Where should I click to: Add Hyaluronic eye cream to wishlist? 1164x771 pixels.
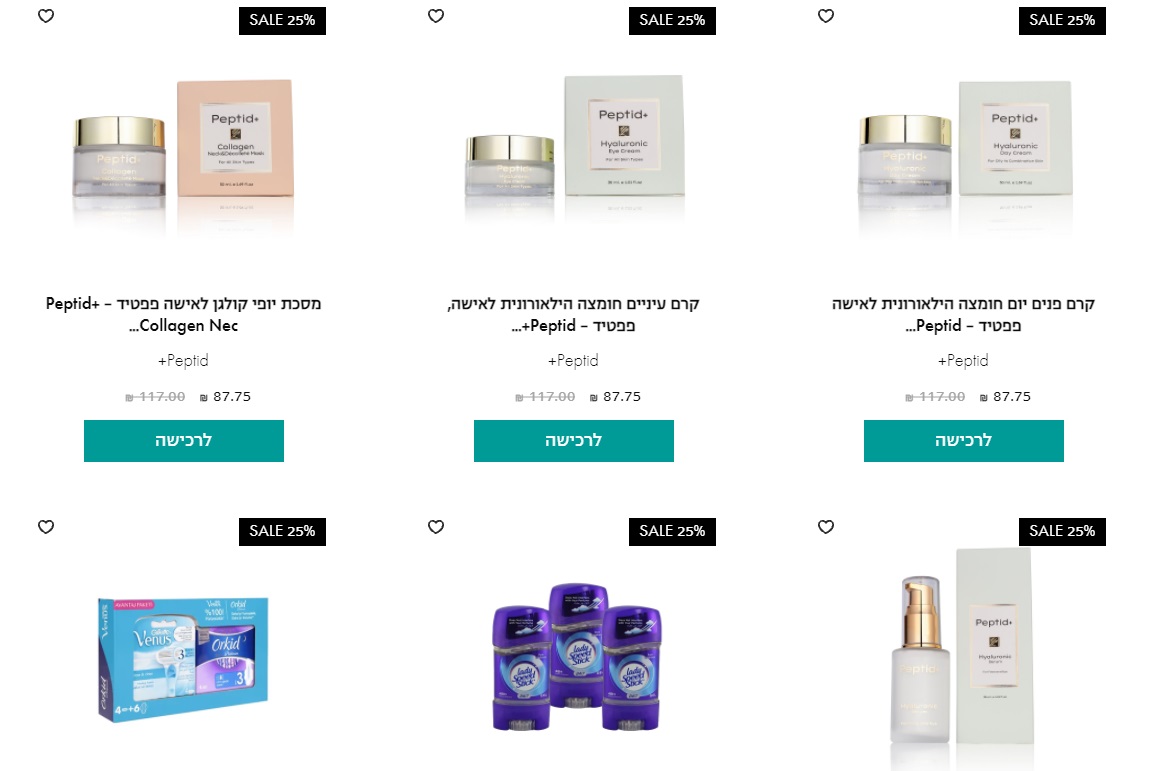(436, 16)
